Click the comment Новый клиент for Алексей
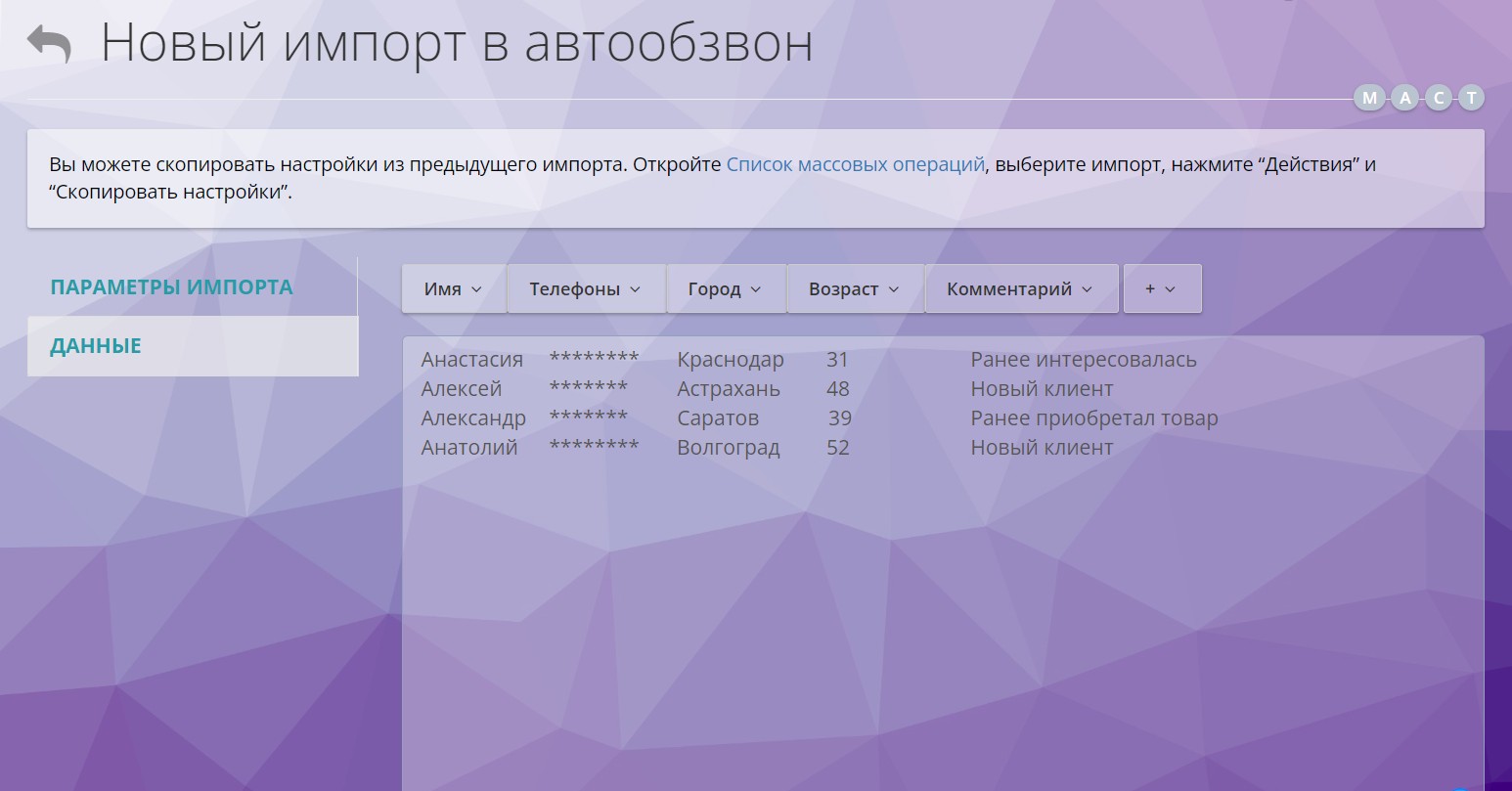Viewport: 1512px width, 791px height. [1041, 388]
